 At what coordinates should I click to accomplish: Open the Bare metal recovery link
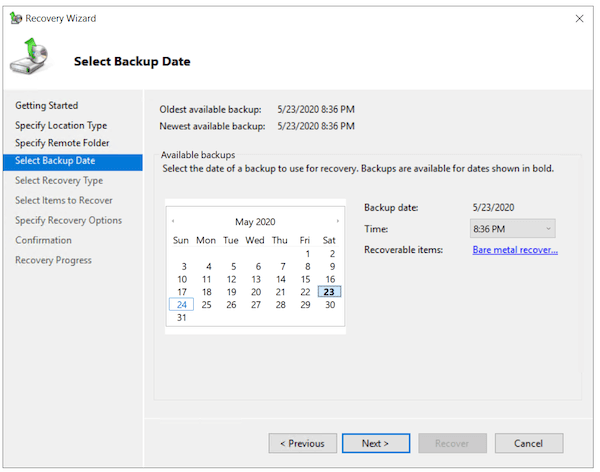(514, 249)
